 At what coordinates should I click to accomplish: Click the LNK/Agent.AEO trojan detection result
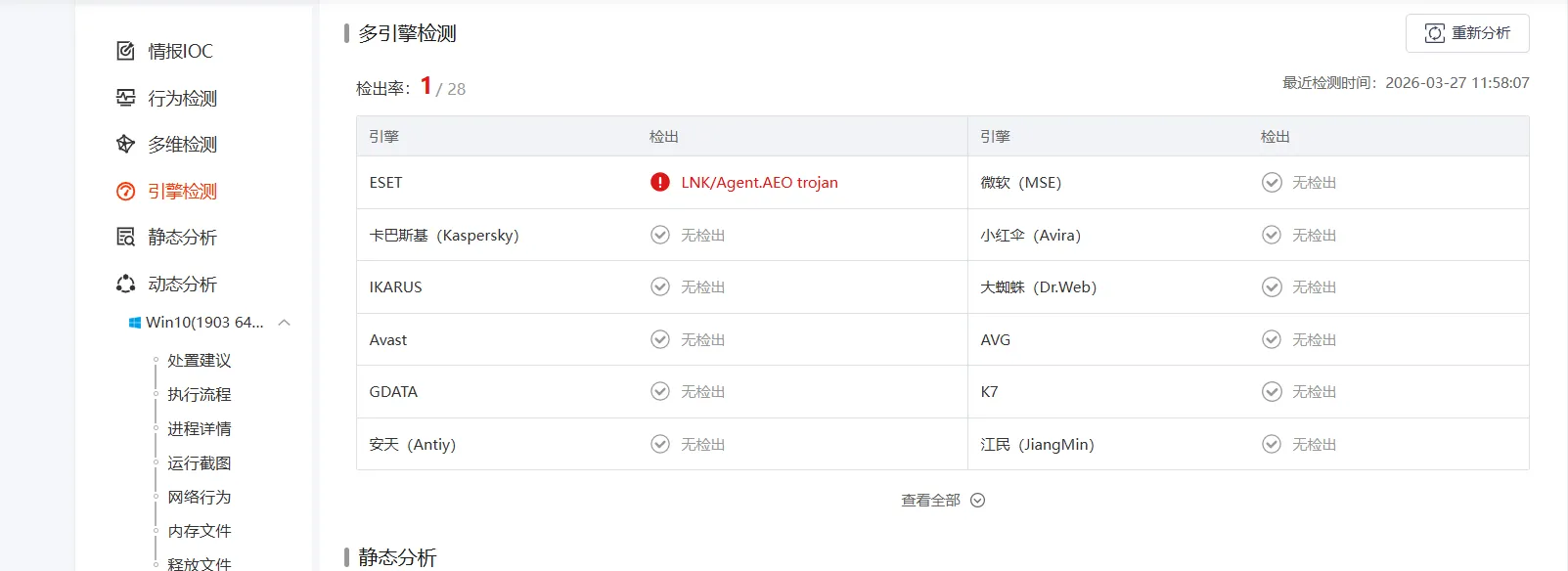point(759,183)
